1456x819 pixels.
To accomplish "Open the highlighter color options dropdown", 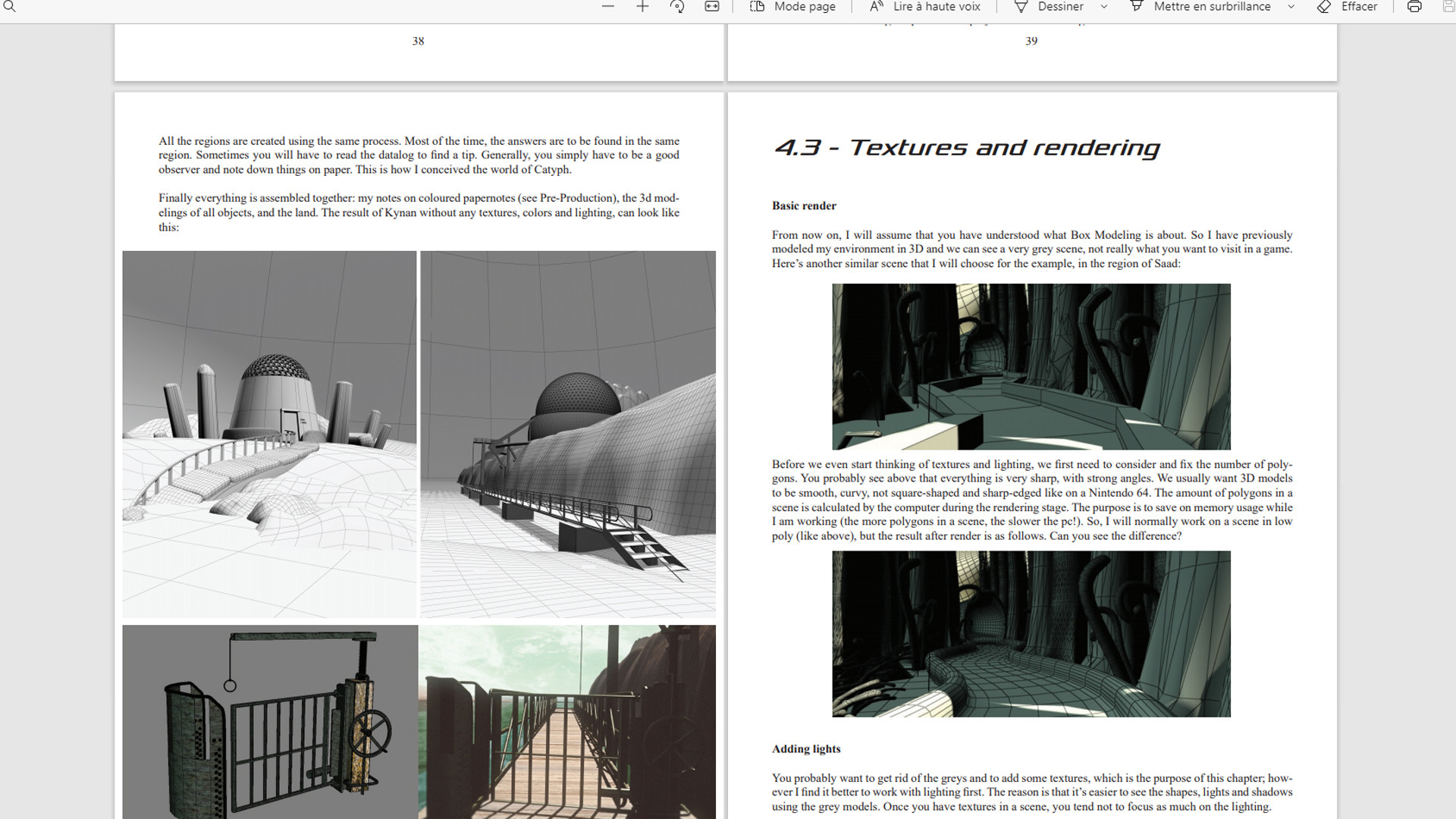I will click(1291, 6).
